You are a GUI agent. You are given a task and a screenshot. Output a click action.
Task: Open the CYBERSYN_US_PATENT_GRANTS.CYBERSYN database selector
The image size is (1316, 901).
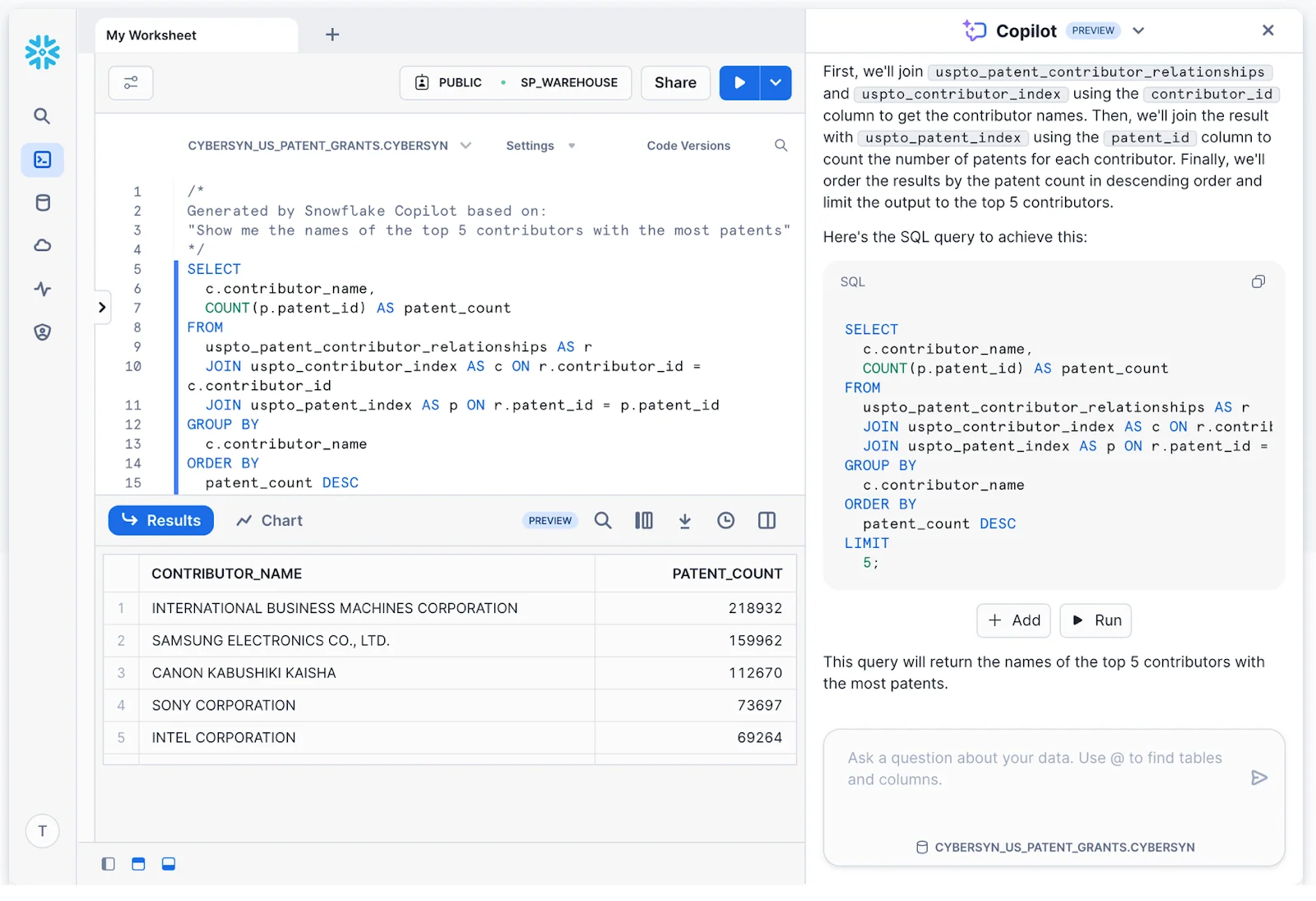pyautogui.click(x=329, y=146)
